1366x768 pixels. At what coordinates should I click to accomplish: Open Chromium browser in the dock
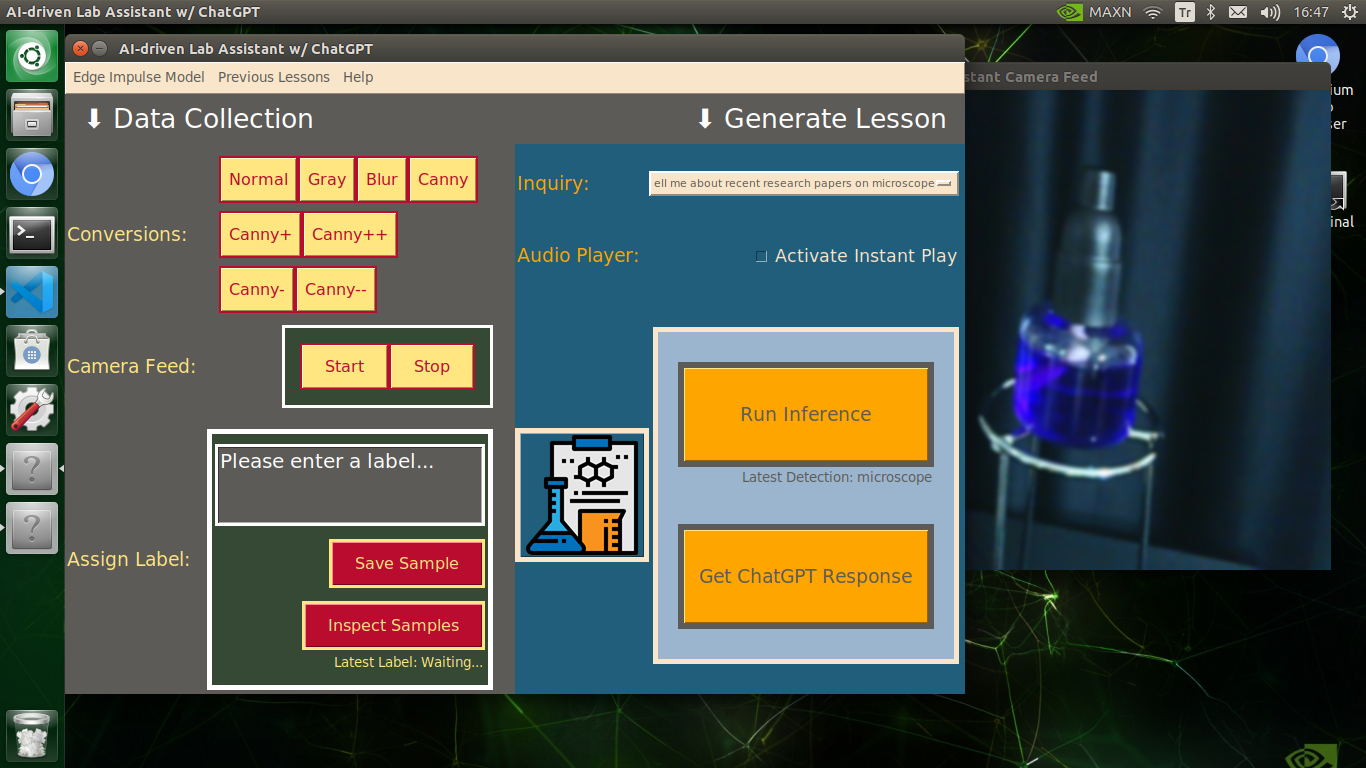coord(32,174)
